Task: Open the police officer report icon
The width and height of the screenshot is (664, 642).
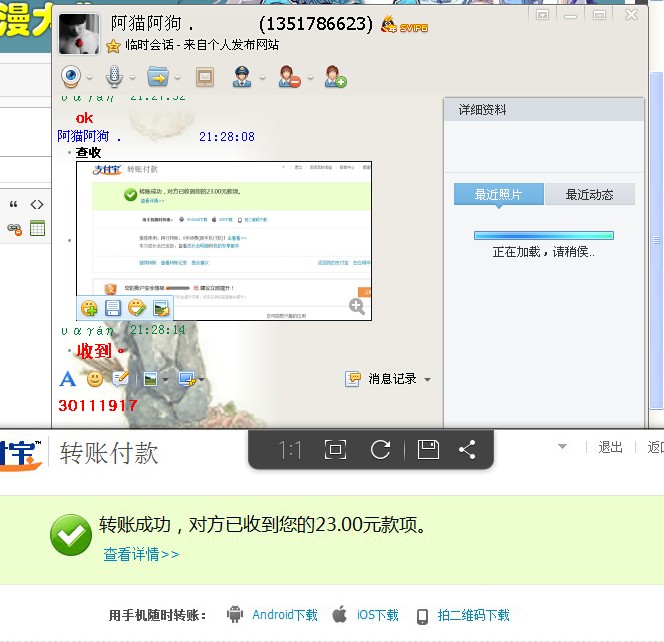Action: coord(242,77)
